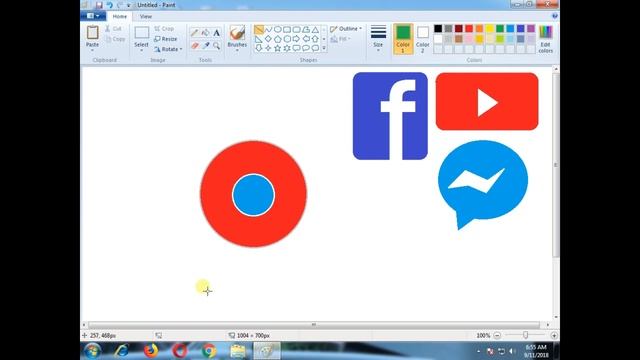The height and width of the screenshot is (360, 640).
Task: Select the Magnifier tool
Action: 217,45
